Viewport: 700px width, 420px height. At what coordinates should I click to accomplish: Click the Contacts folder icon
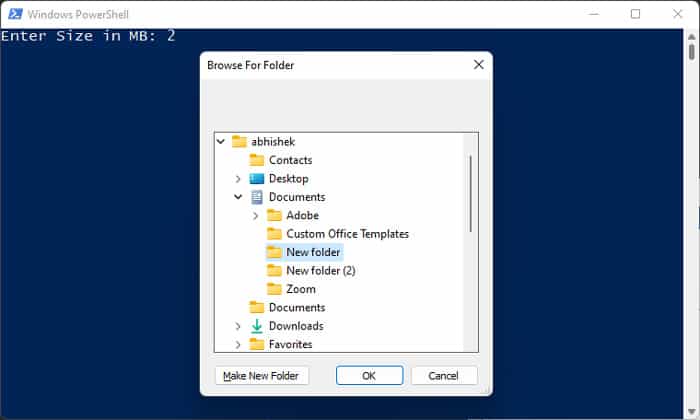257,160
